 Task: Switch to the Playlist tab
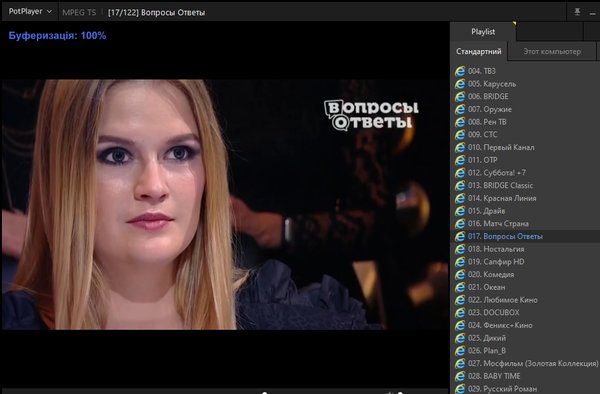(483, 32)
